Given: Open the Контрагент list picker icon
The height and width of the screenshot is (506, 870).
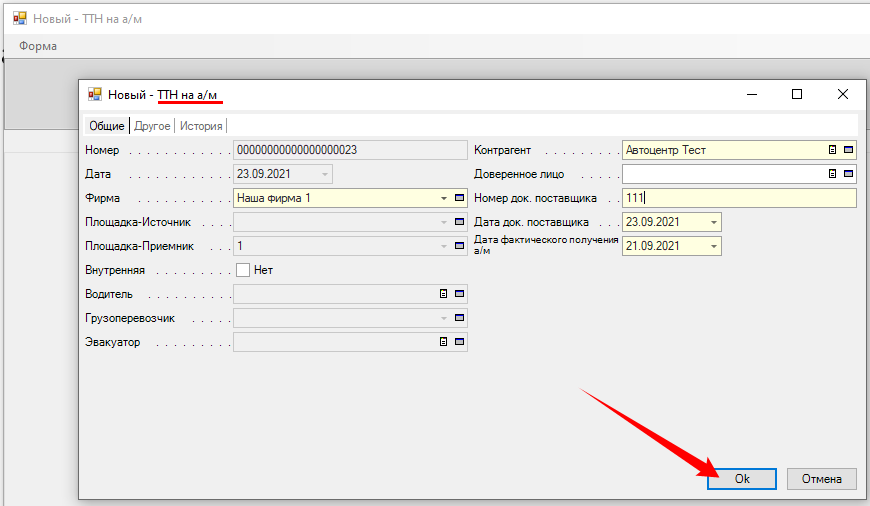Looking at the screenshot, I should click(x=832, y=150).
